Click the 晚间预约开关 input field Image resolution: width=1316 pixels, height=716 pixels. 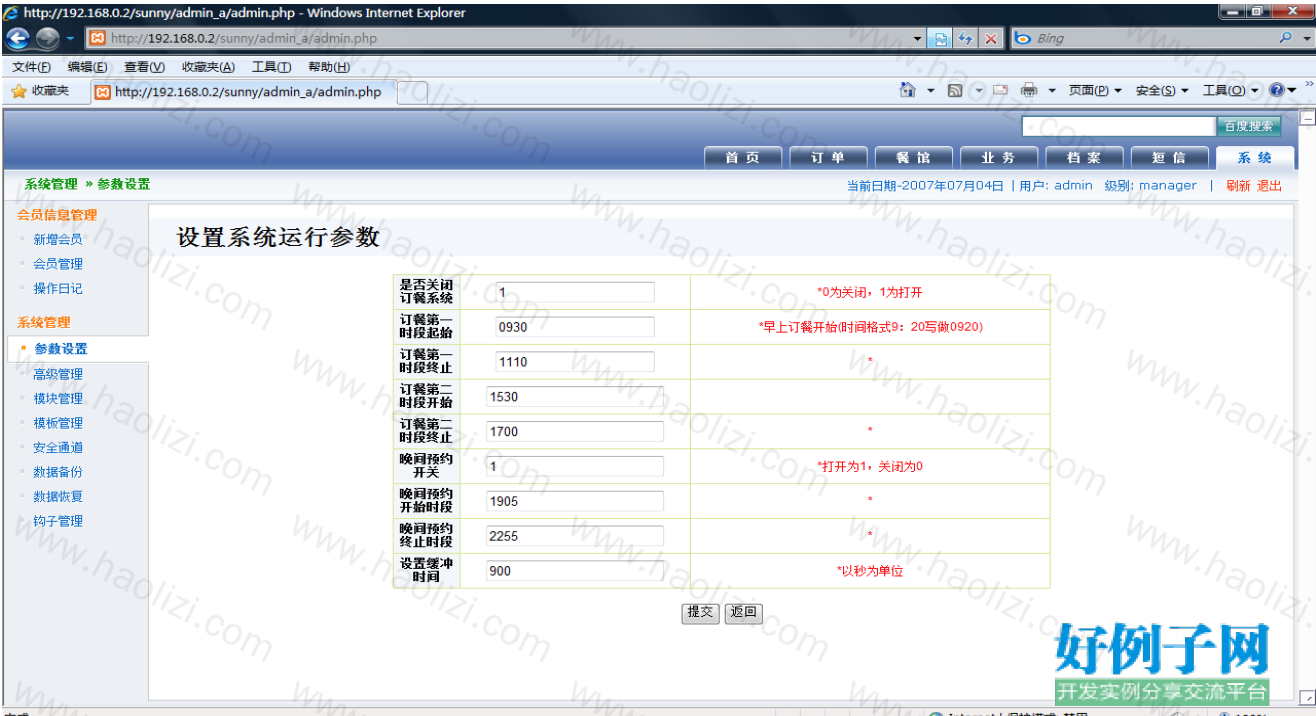pyautogui.click(x=575, y=466)
